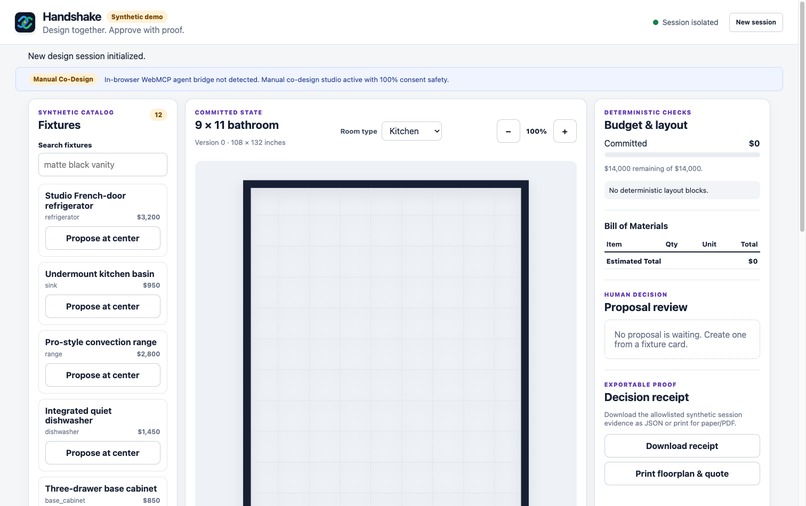Propose Undermount kitchen basin at center
Viewport: 806px width, 506px height.
pyautogui.click(x=103, y=306)
